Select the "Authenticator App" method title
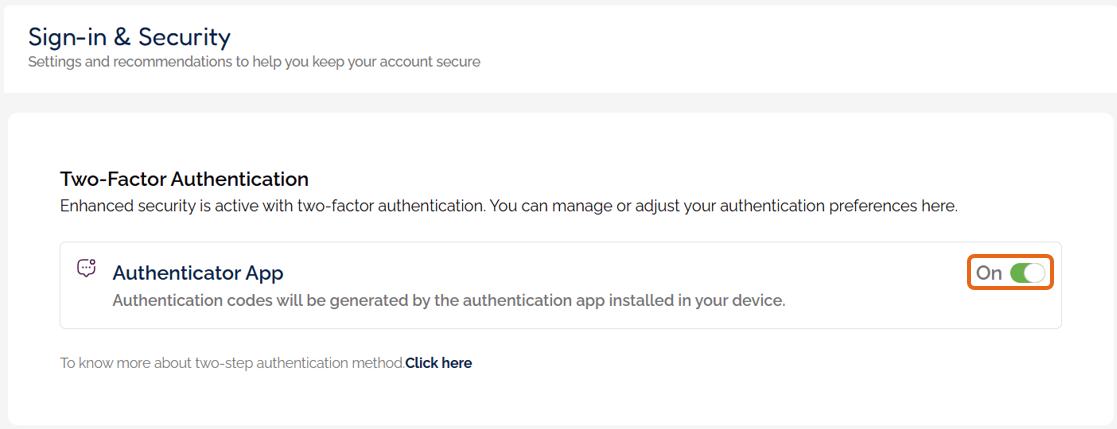Screen dimensions: 1117x429 click(198, 272)
